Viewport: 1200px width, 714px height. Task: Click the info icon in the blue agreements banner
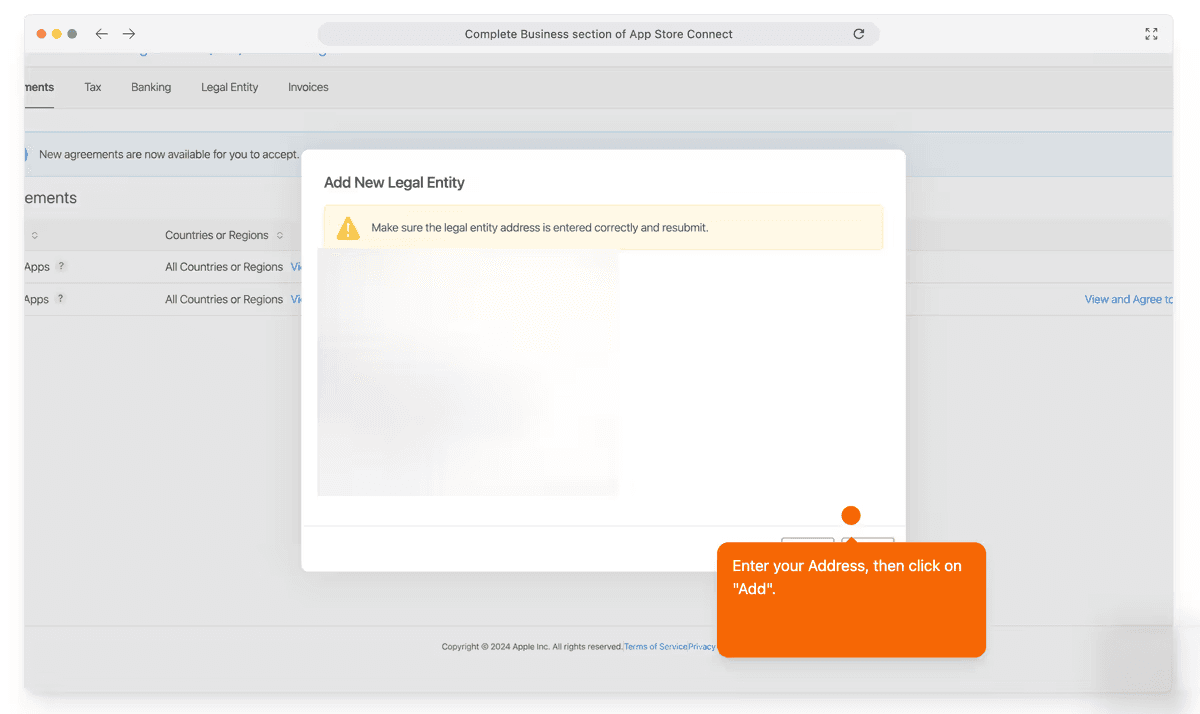pos(27,154)
